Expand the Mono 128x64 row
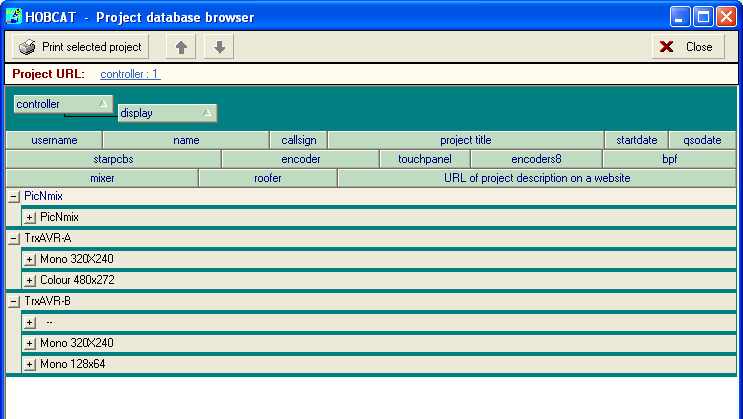Viewport: 743px width, 419px height. (x=30, y=364)
